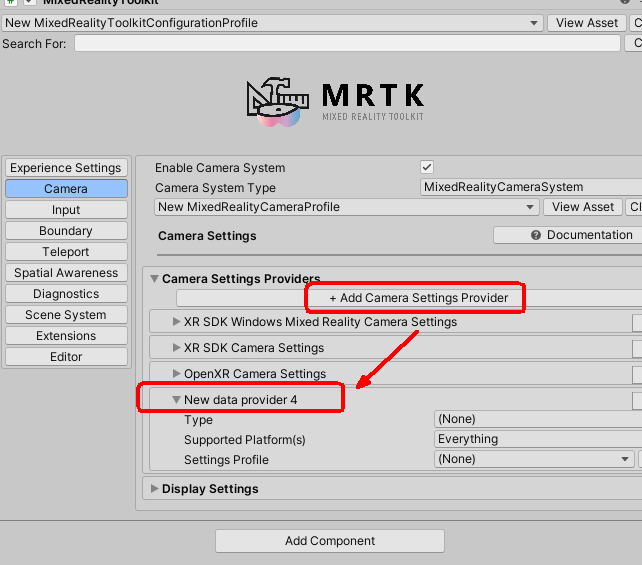This screenshot has height=565, width=642.
Task: Expand OpenXR Camera Settings provider
Action: (176, 373)
